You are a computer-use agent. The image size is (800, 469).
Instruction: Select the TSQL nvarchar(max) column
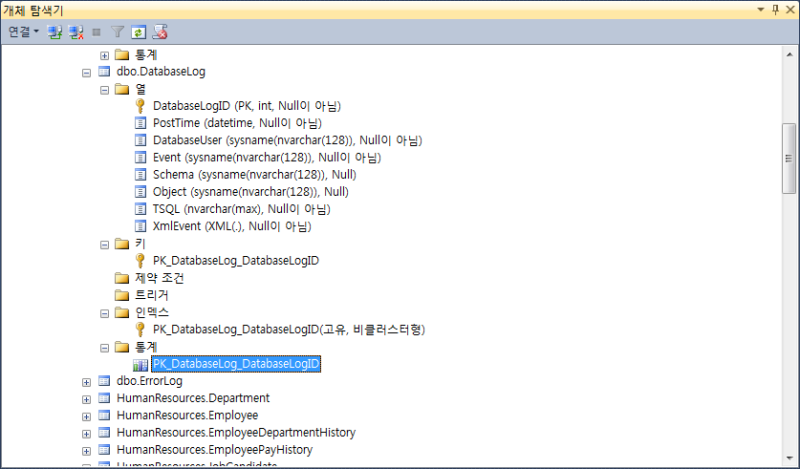click(241, 209)
